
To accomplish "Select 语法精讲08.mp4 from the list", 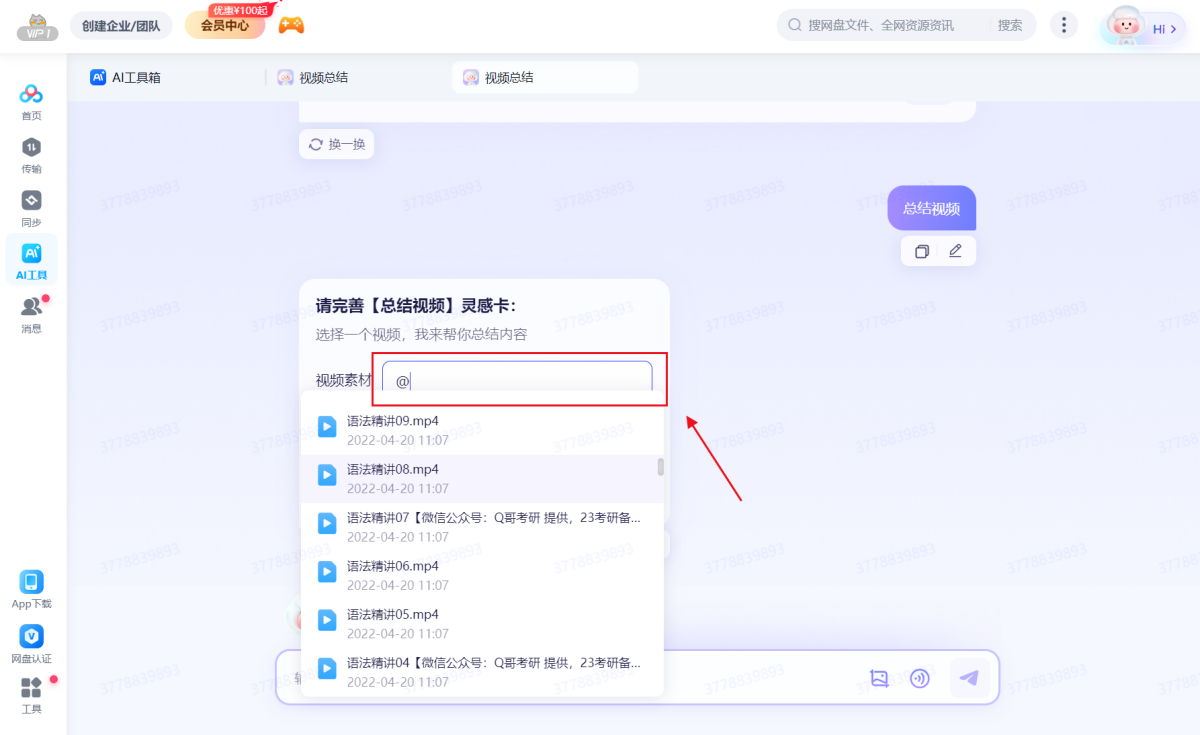I will 482,478.
